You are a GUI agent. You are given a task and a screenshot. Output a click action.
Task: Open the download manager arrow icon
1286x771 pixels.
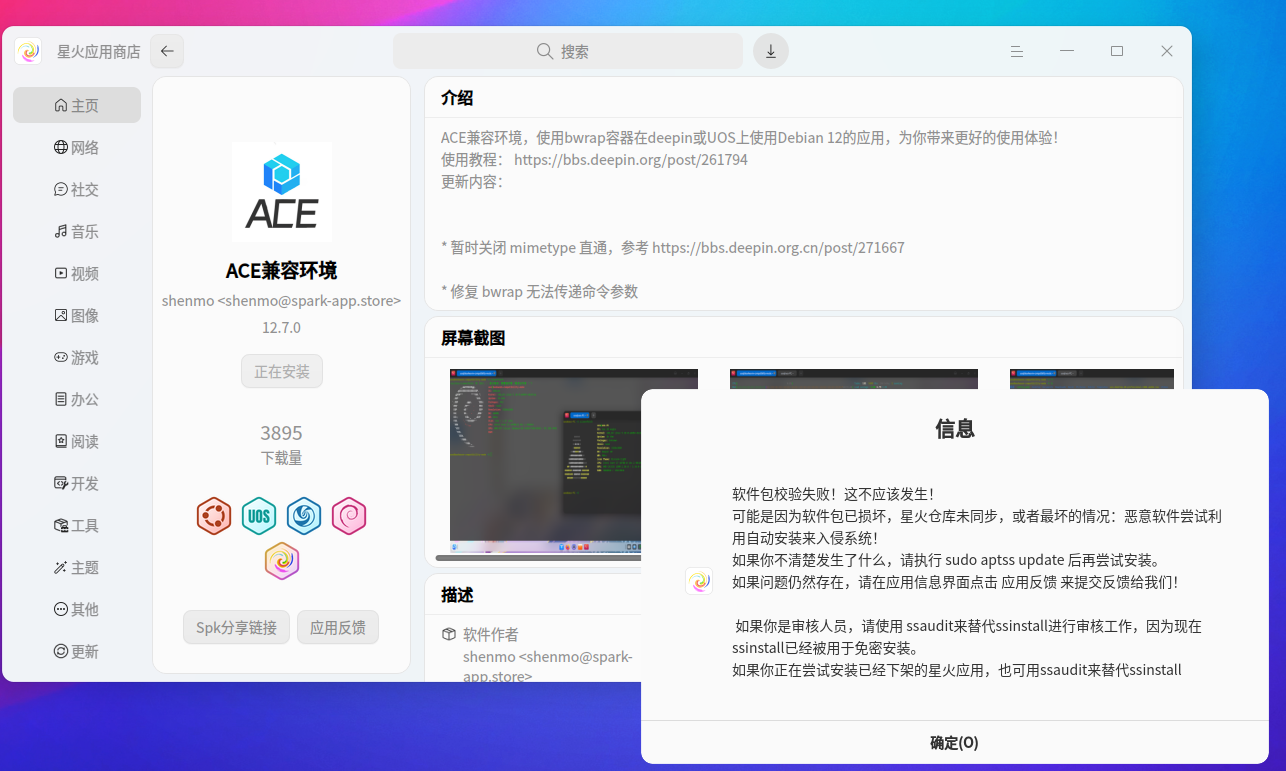[771, 51]
